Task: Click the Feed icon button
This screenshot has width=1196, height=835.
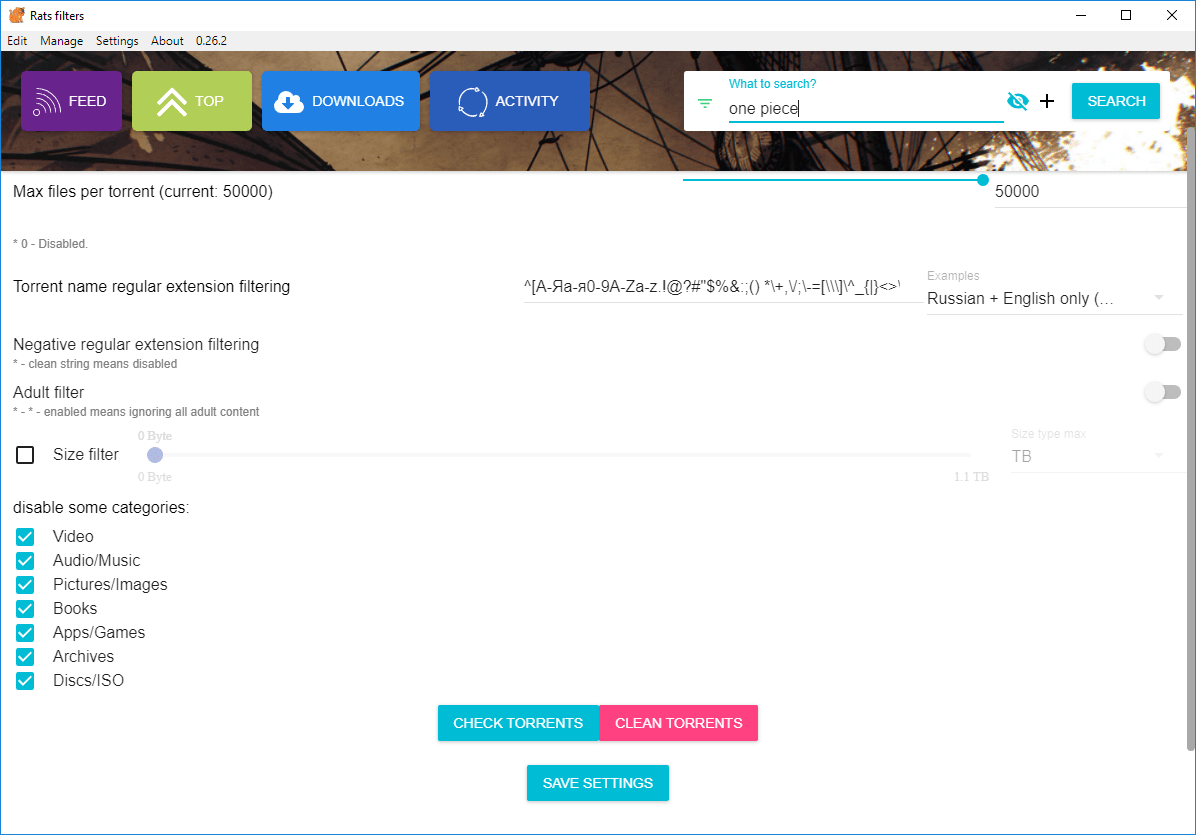Action: tap(71, 101)
